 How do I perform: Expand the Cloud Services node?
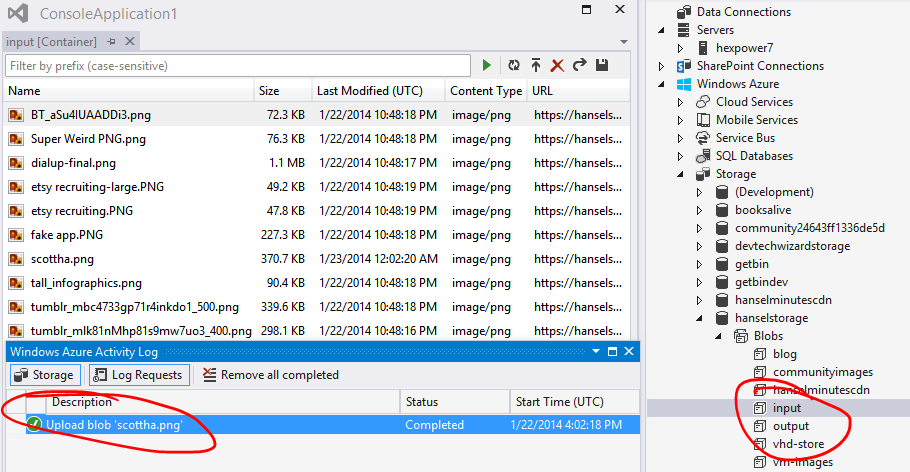tap(681, 102)
